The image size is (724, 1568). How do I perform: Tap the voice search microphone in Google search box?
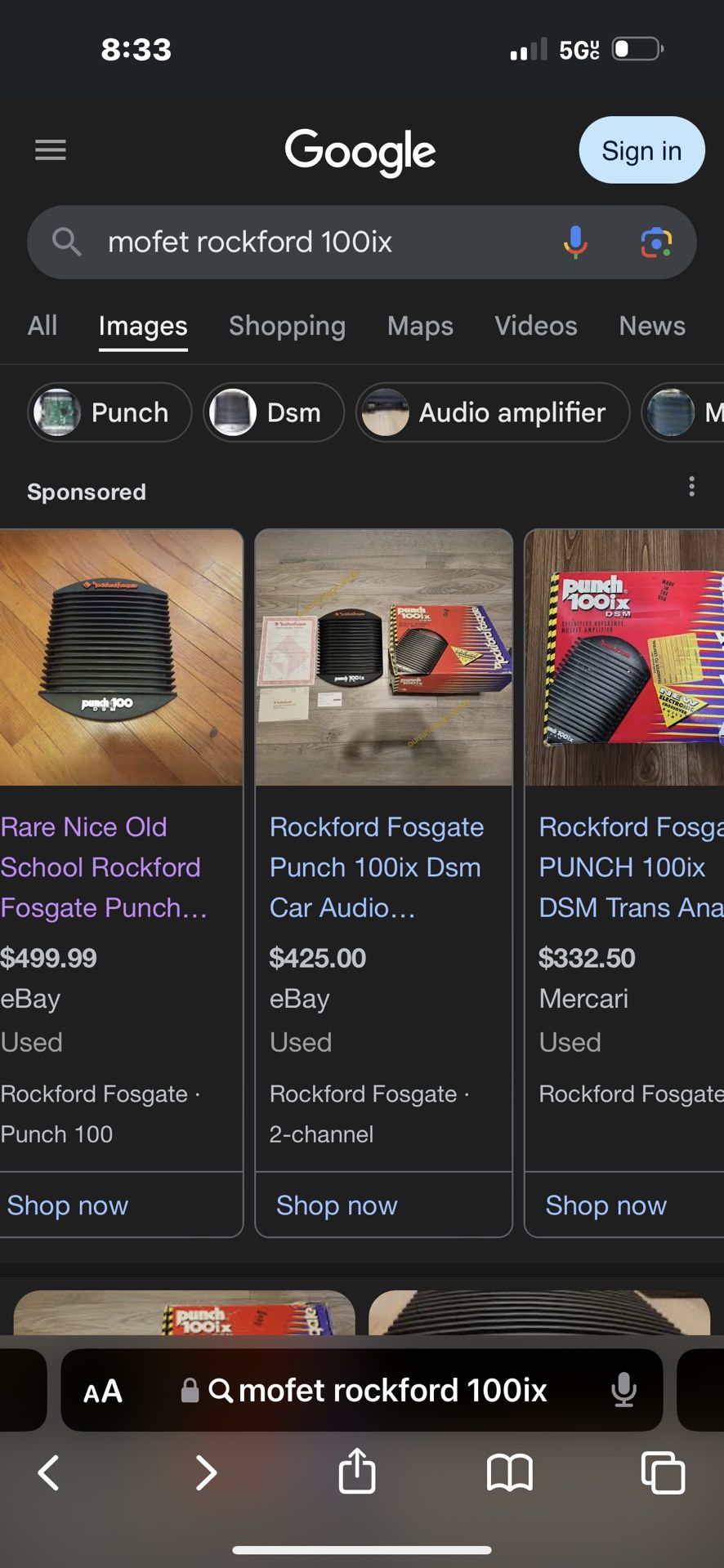[575, 242]
